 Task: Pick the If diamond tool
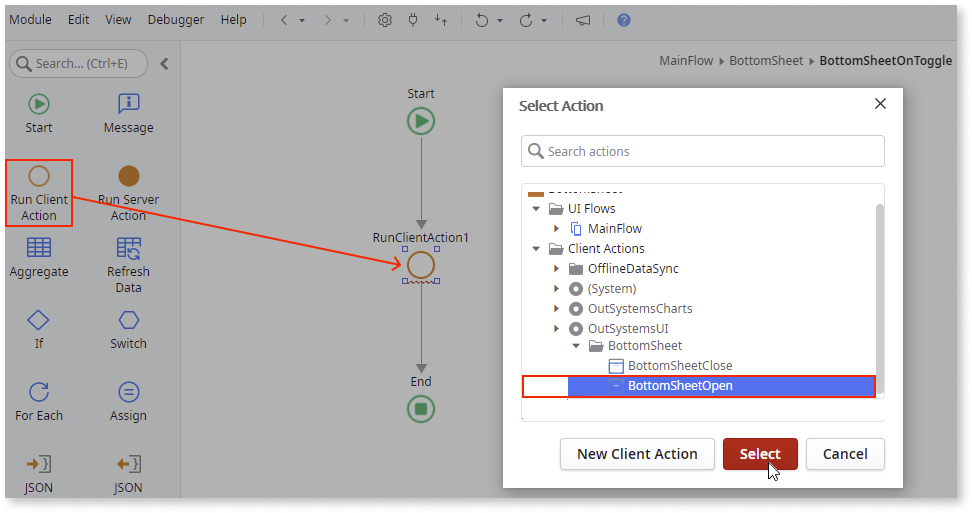click(39, 320)
